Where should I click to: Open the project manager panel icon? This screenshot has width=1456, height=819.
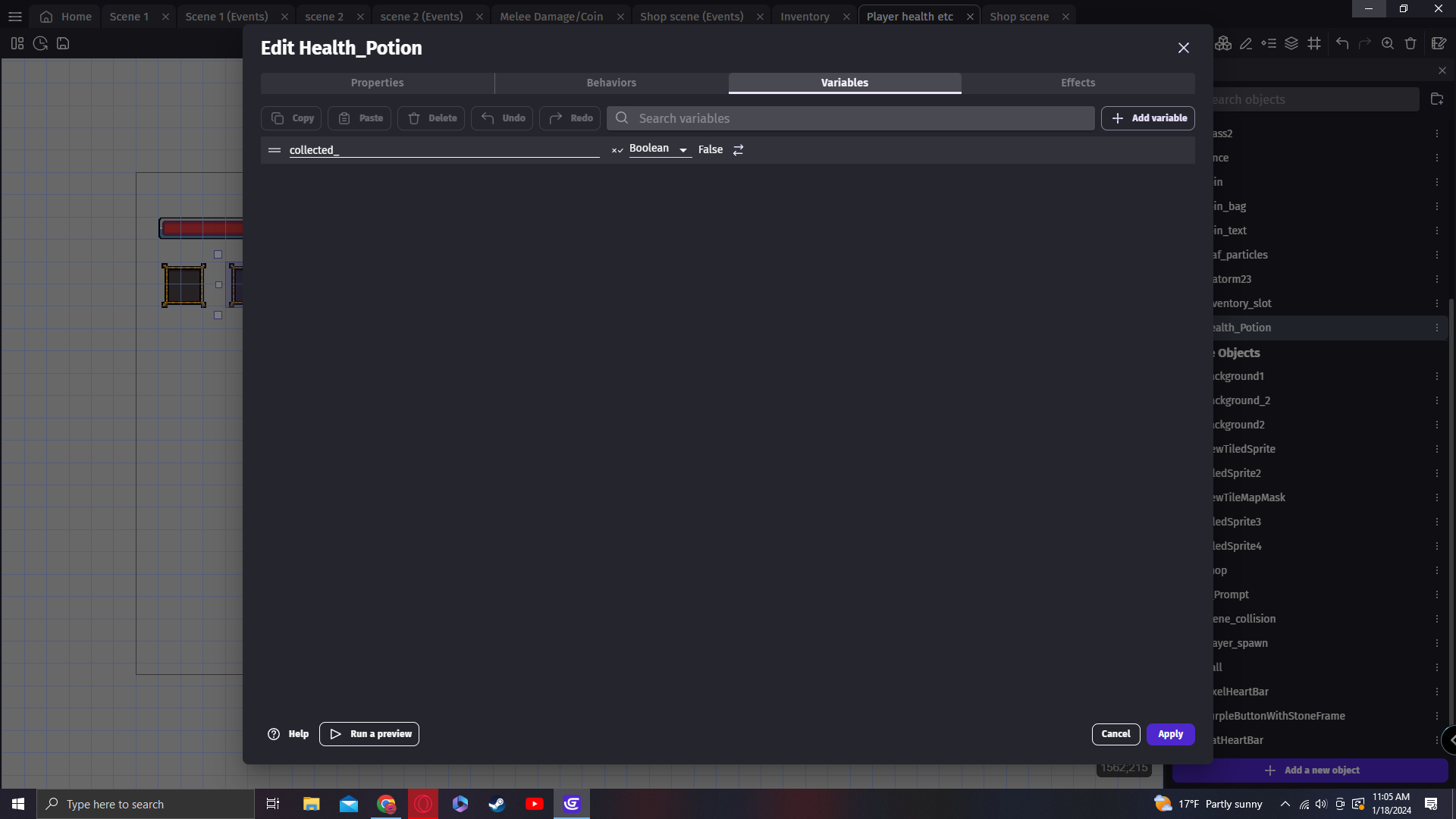(x=17, y=44)
